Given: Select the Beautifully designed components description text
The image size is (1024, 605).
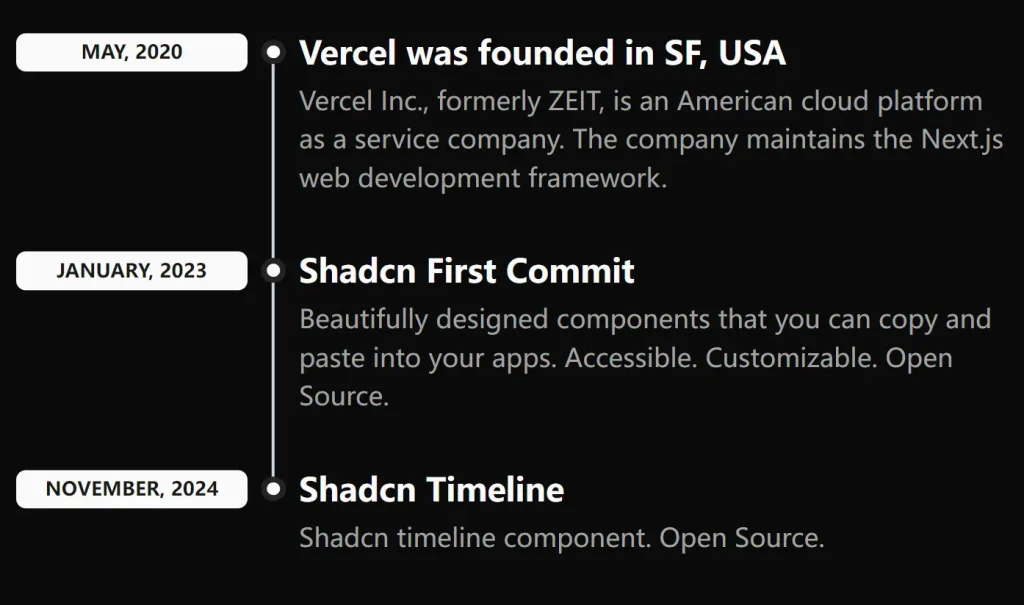Looking at the screenshot, I should 645,357.
